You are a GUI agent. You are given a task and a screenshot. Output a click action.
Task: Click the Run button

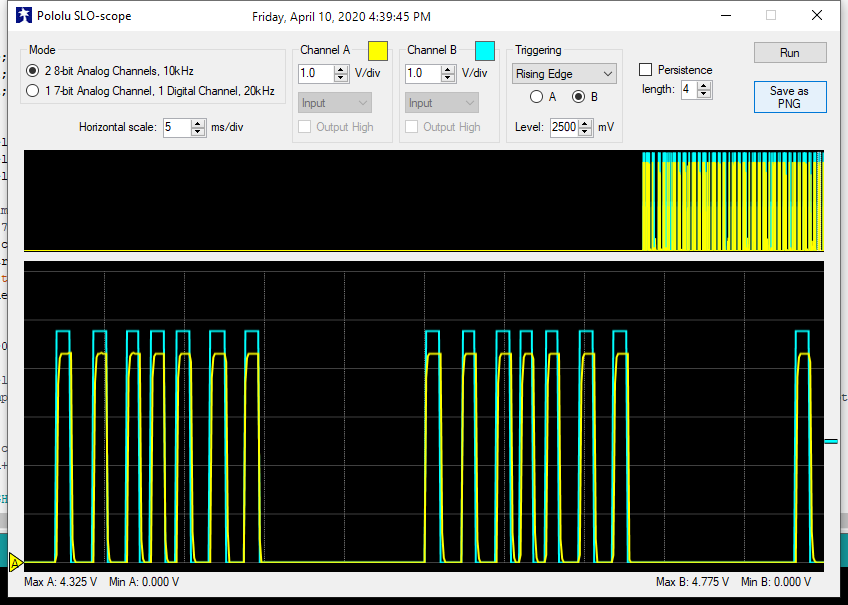(x=790, y=52)
